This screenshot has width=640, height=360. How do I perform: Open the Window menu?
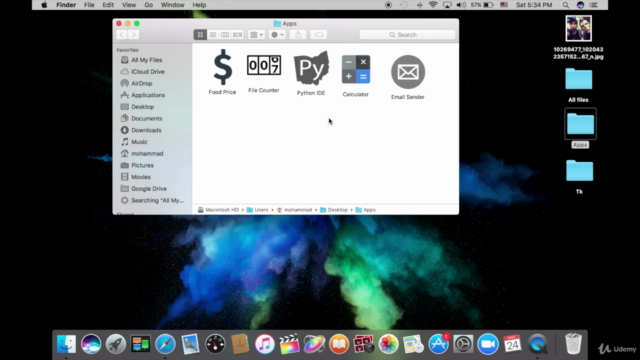coord(173,5)
